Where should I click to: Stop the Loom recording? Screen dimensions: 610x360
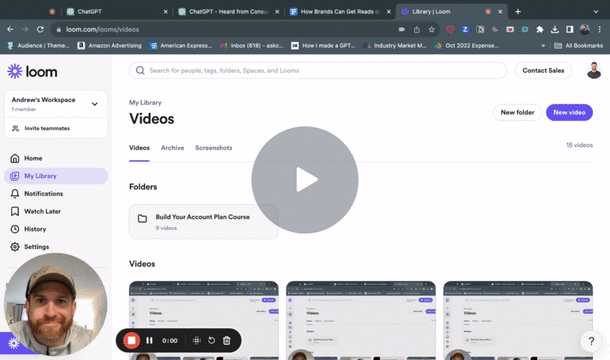point(131,341)
